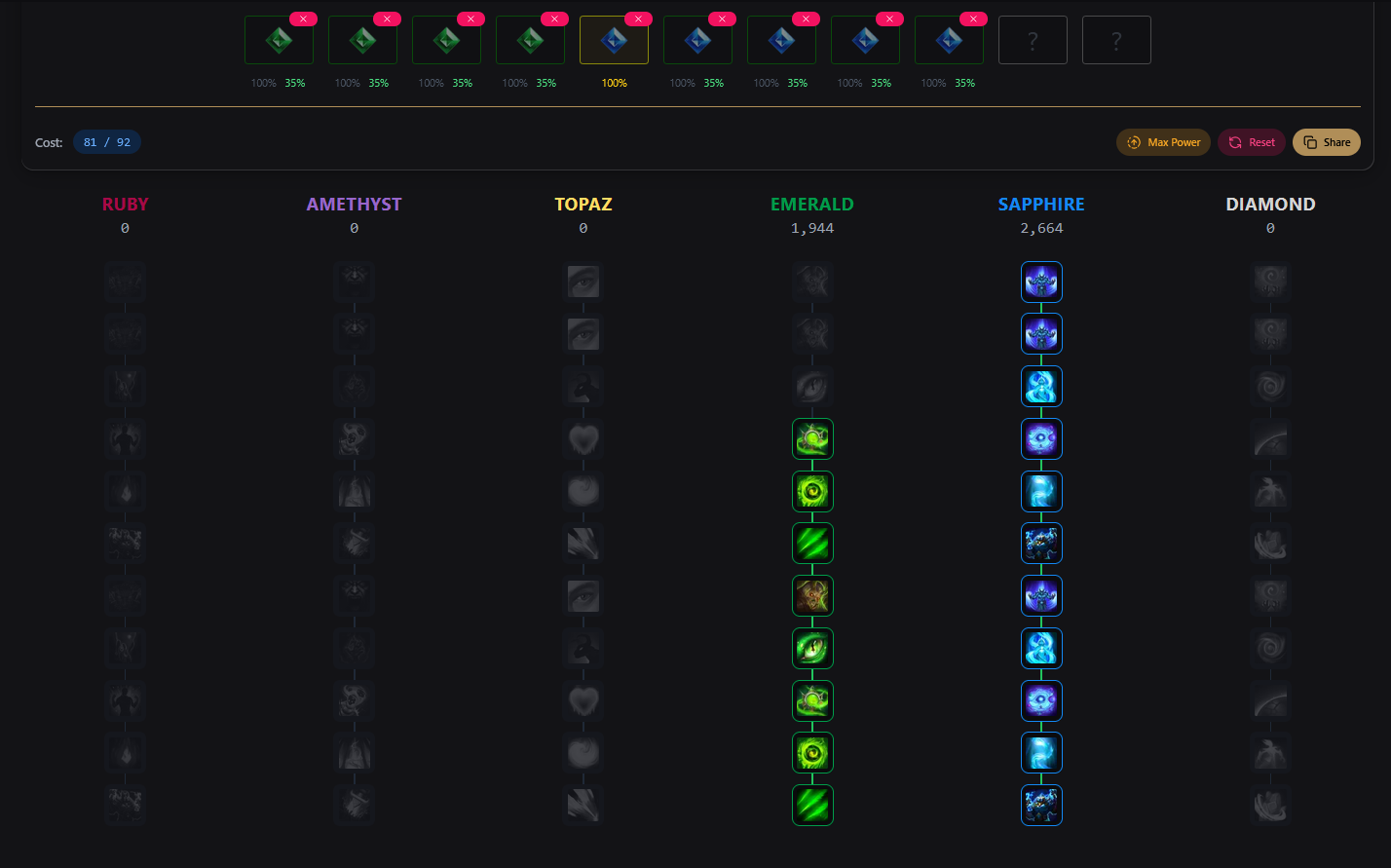Click the brown creature node in Emerald column

(x=812, y=595)
